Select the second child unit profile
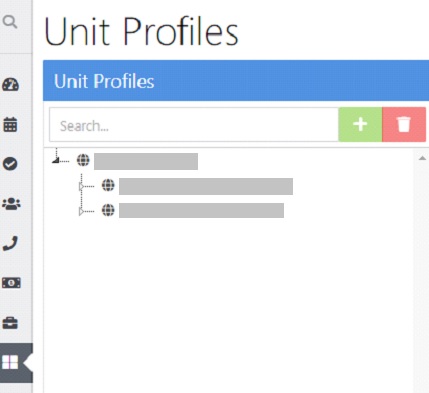The image size is (429, 393). point(201,210)
